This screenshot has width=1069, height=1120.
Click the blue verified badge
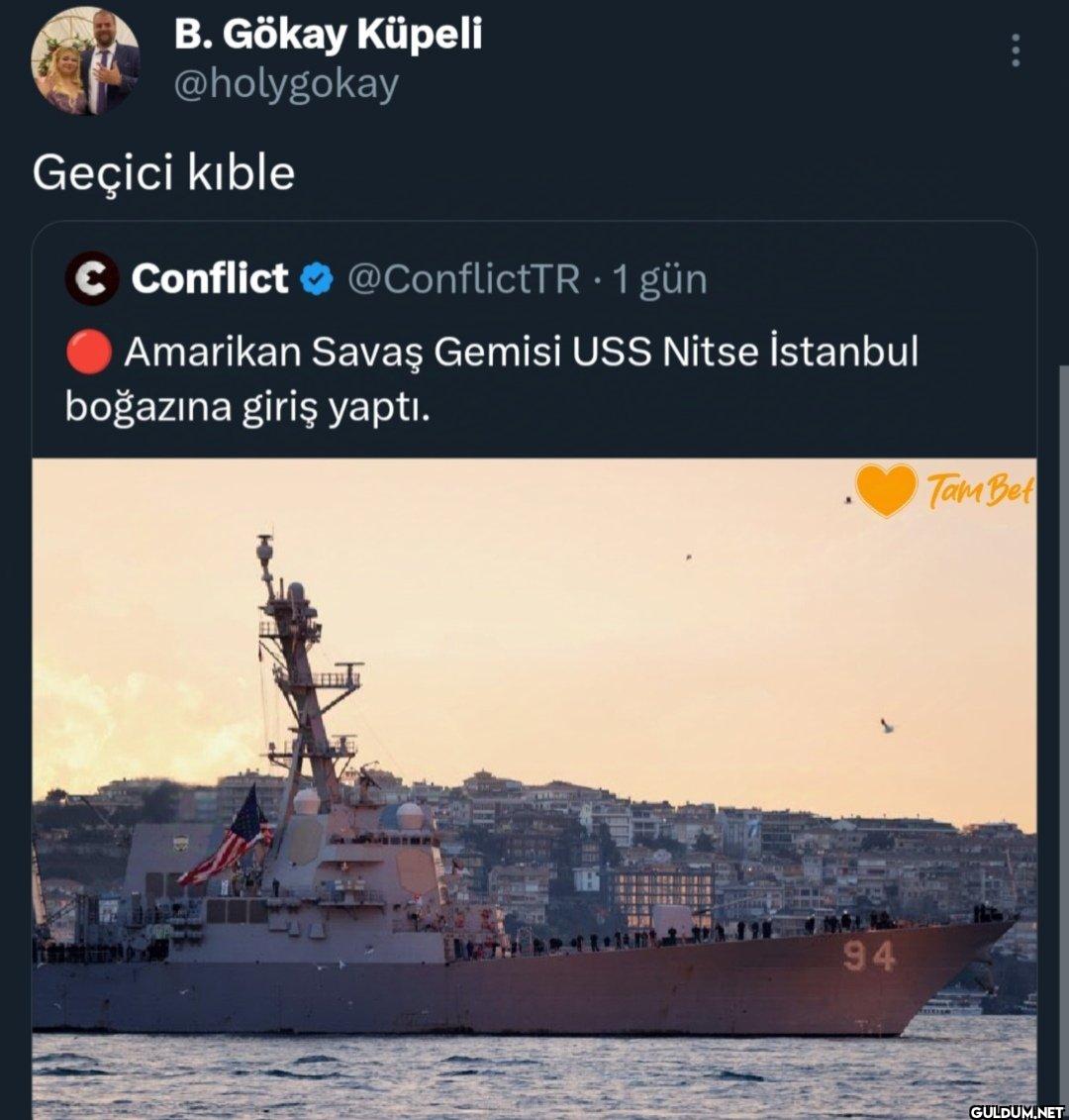317,279
